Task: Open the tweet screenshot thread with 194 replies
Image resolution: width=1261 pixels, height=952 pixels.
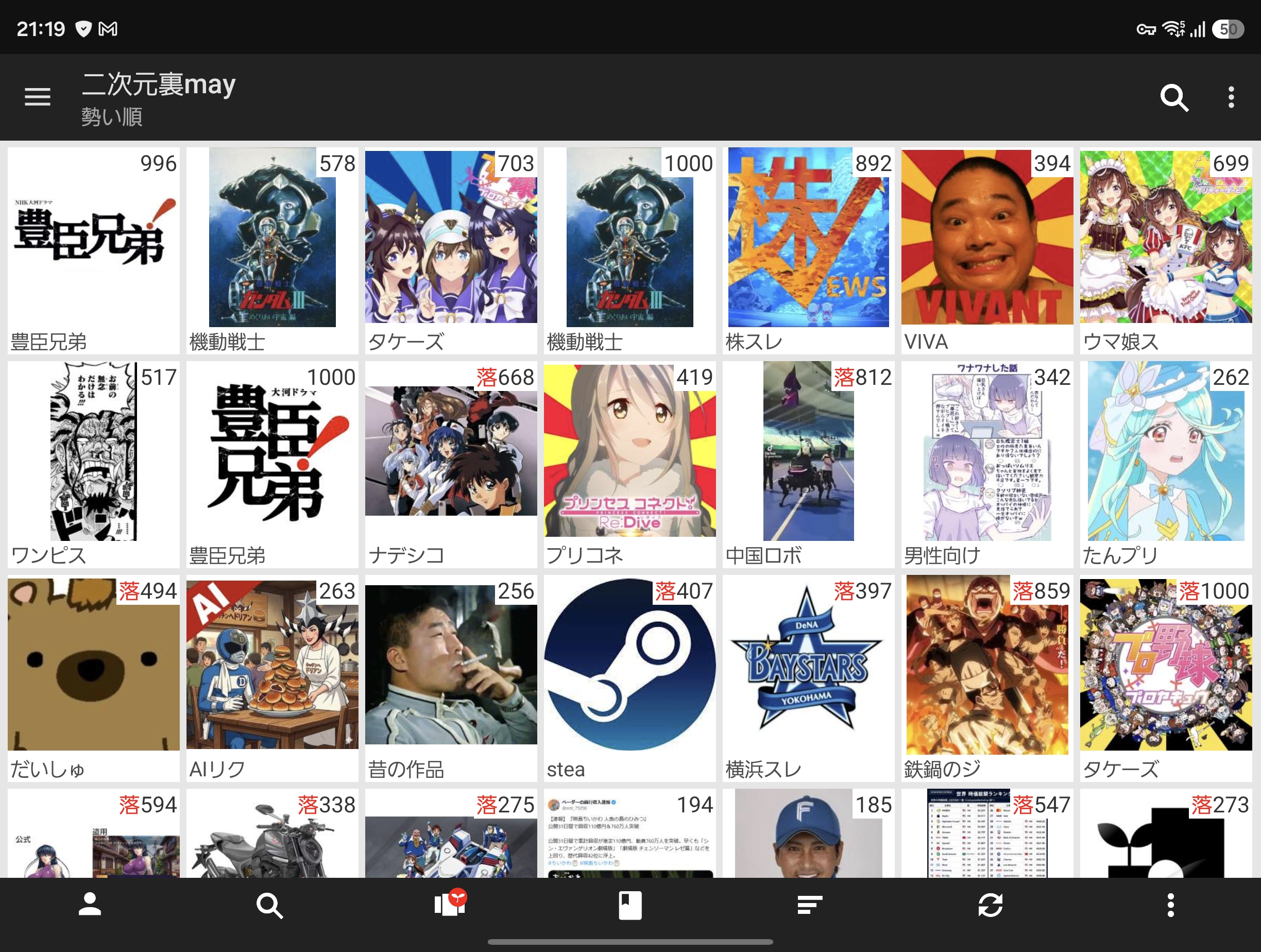Action: pos(630,834)
